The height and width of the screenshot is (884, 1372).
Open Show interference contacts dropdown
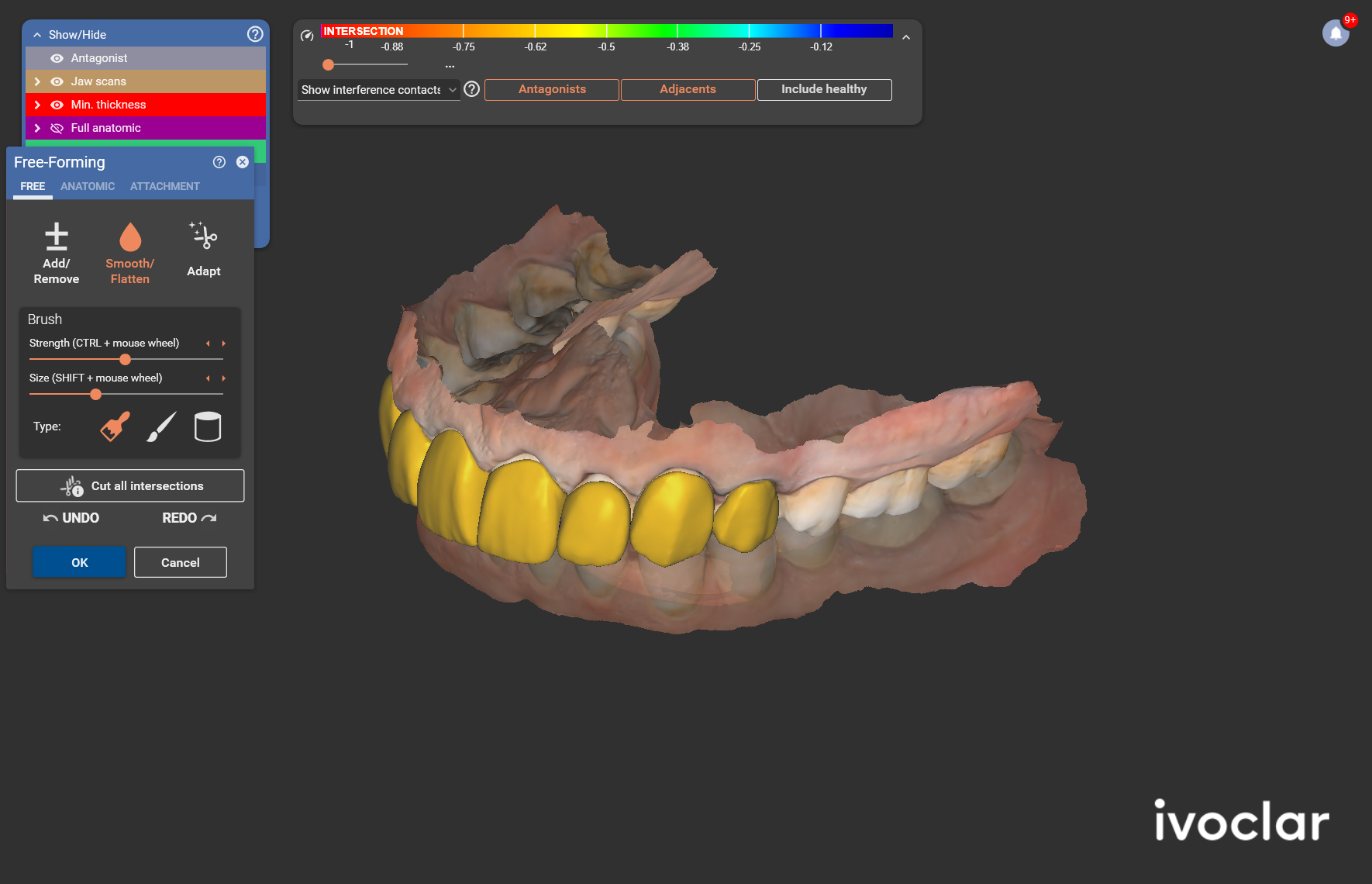(379, 90)
